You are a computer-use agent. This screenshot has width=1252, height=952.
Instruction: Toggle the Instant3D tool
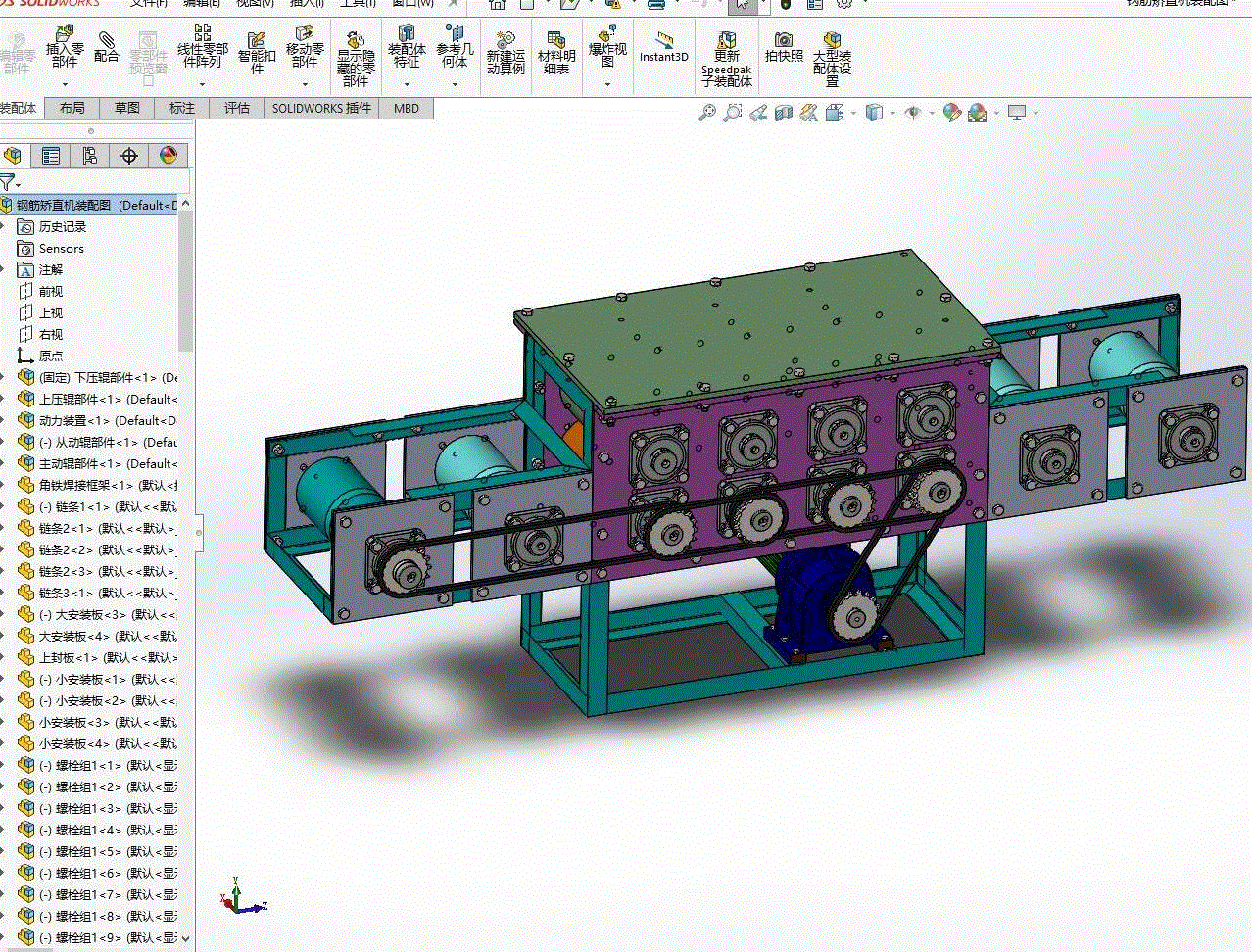[x=664, y=47]
